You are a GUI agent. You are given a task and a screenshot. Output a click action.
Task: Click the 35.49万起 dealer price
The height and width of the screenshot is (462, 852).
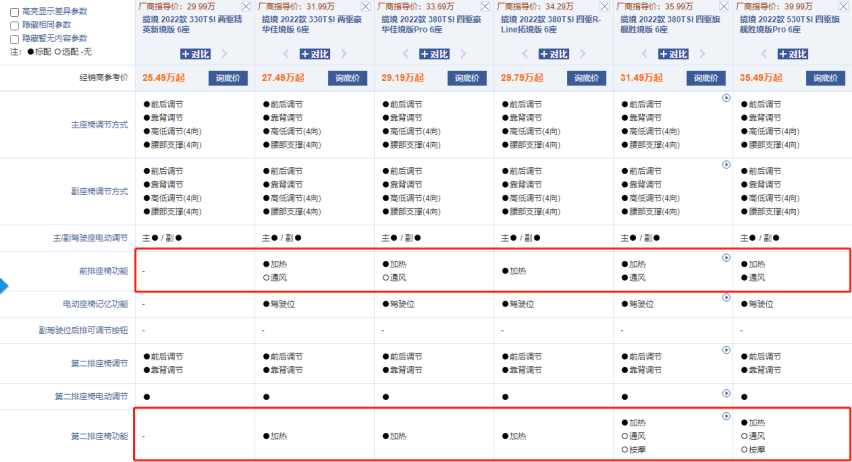point(761,78)
